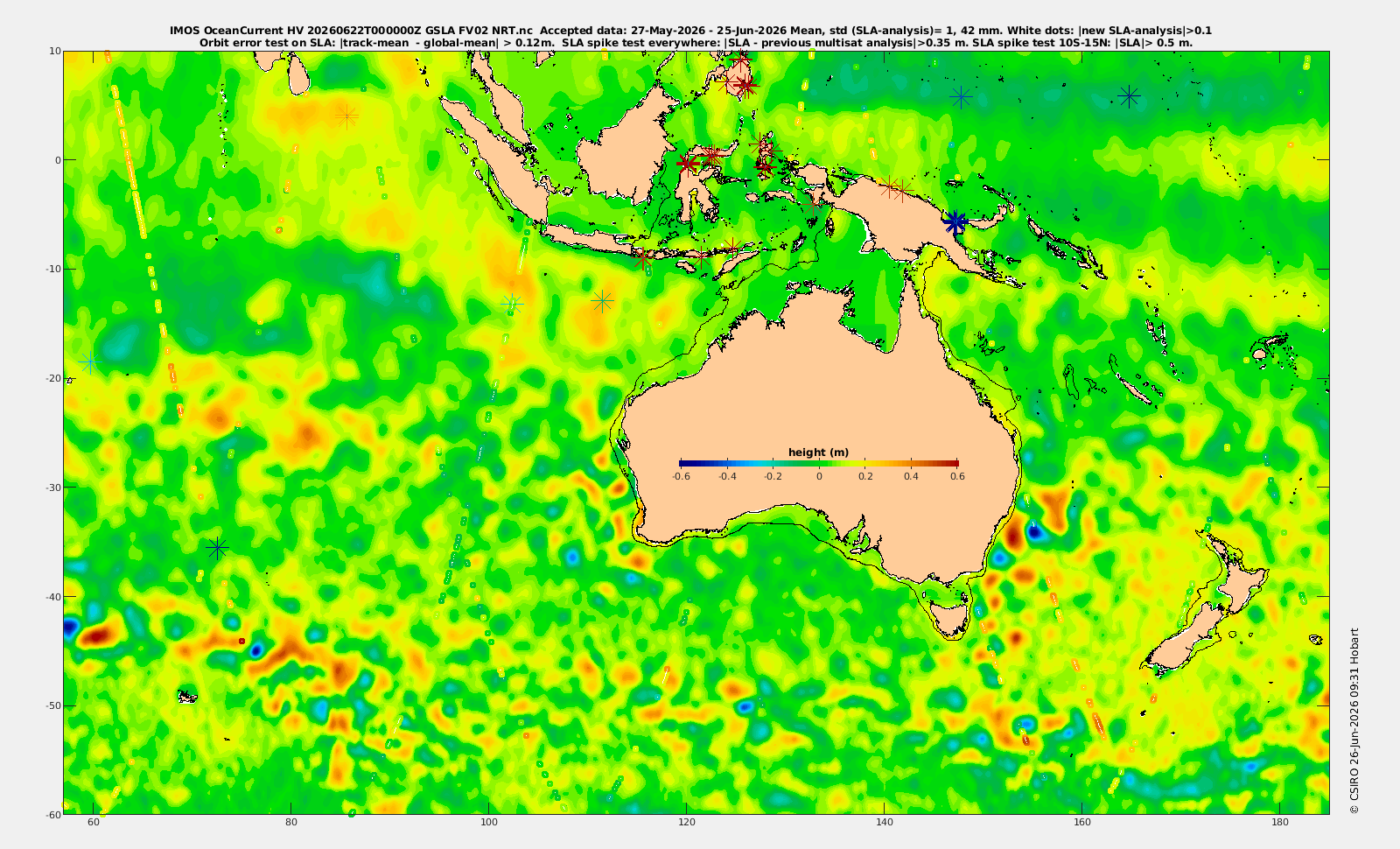Click the orange asterisks on northern New Guinea near 141E
1400x849 pixels.
tap(896, 187)
